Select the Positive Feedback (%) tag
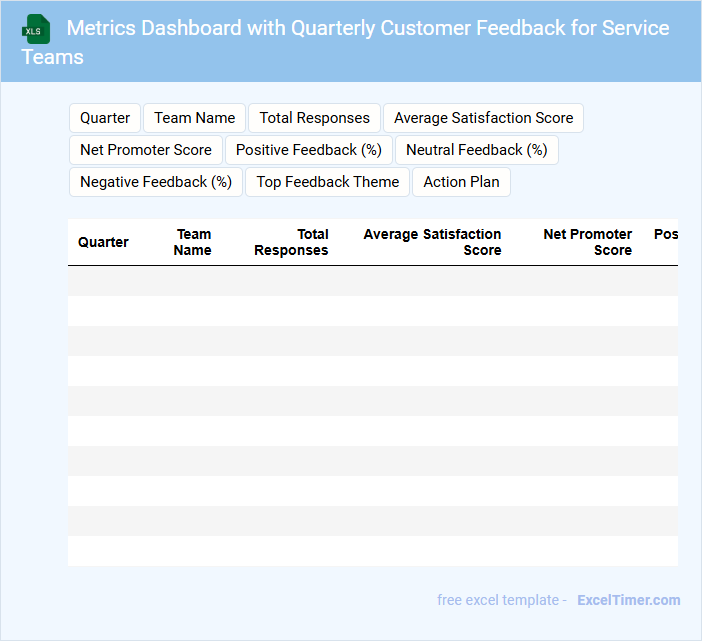The width and height of the screenshot is (702, 641). click(309, 150)
